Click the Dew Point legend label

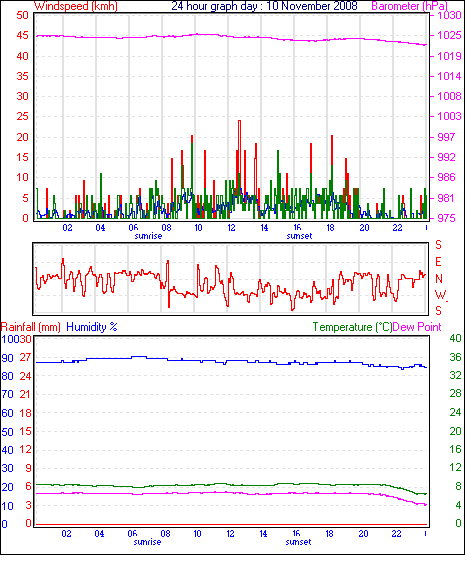pos(417,327)
